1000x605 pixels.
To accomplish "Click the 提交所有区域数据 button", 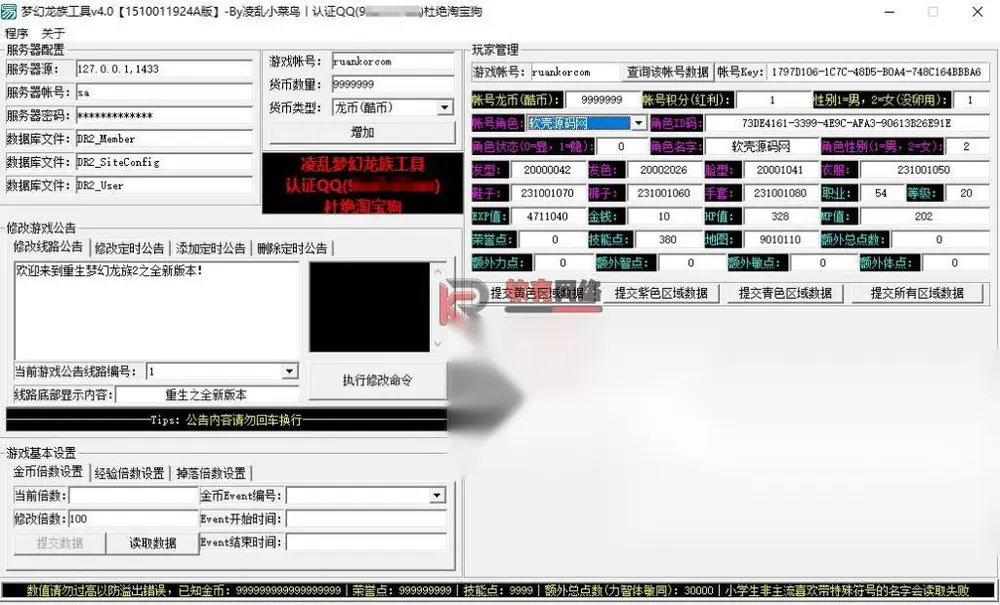I will click(x=917, y=293).
